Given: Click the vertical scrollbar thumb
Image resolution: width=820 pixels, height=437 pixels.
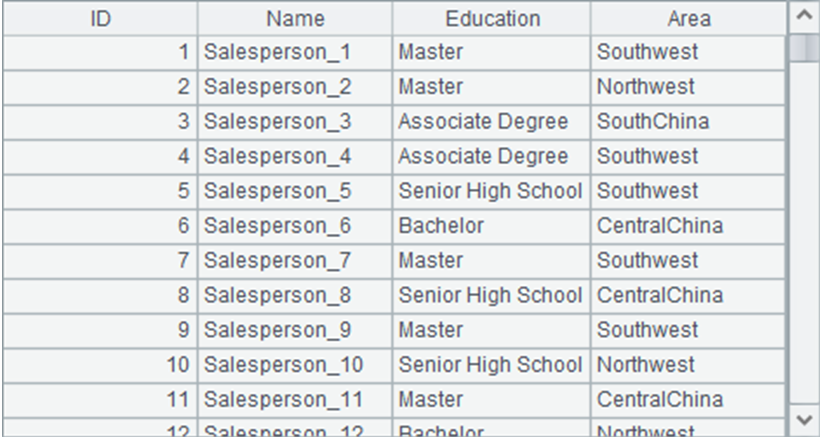Looking at the screenshot, I should click(x=804, y=50).
